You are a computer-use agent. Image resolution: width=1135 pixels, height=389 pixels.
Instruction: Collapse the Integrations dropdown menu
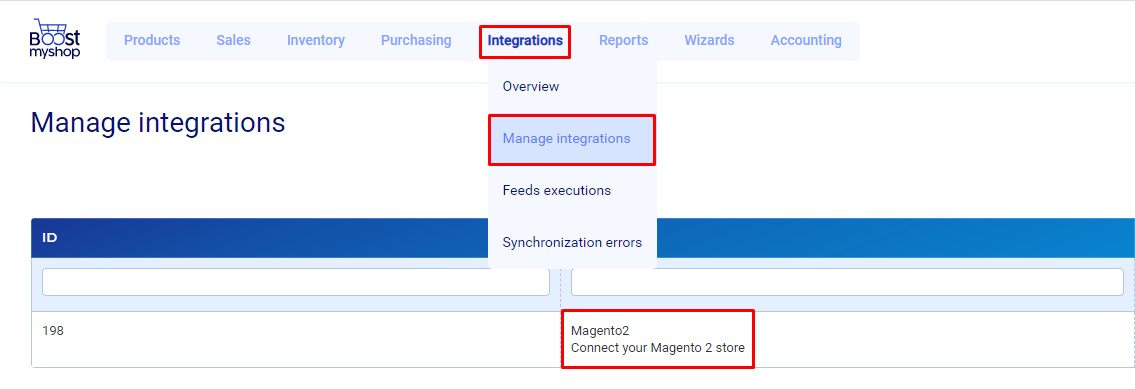point(525,41)
